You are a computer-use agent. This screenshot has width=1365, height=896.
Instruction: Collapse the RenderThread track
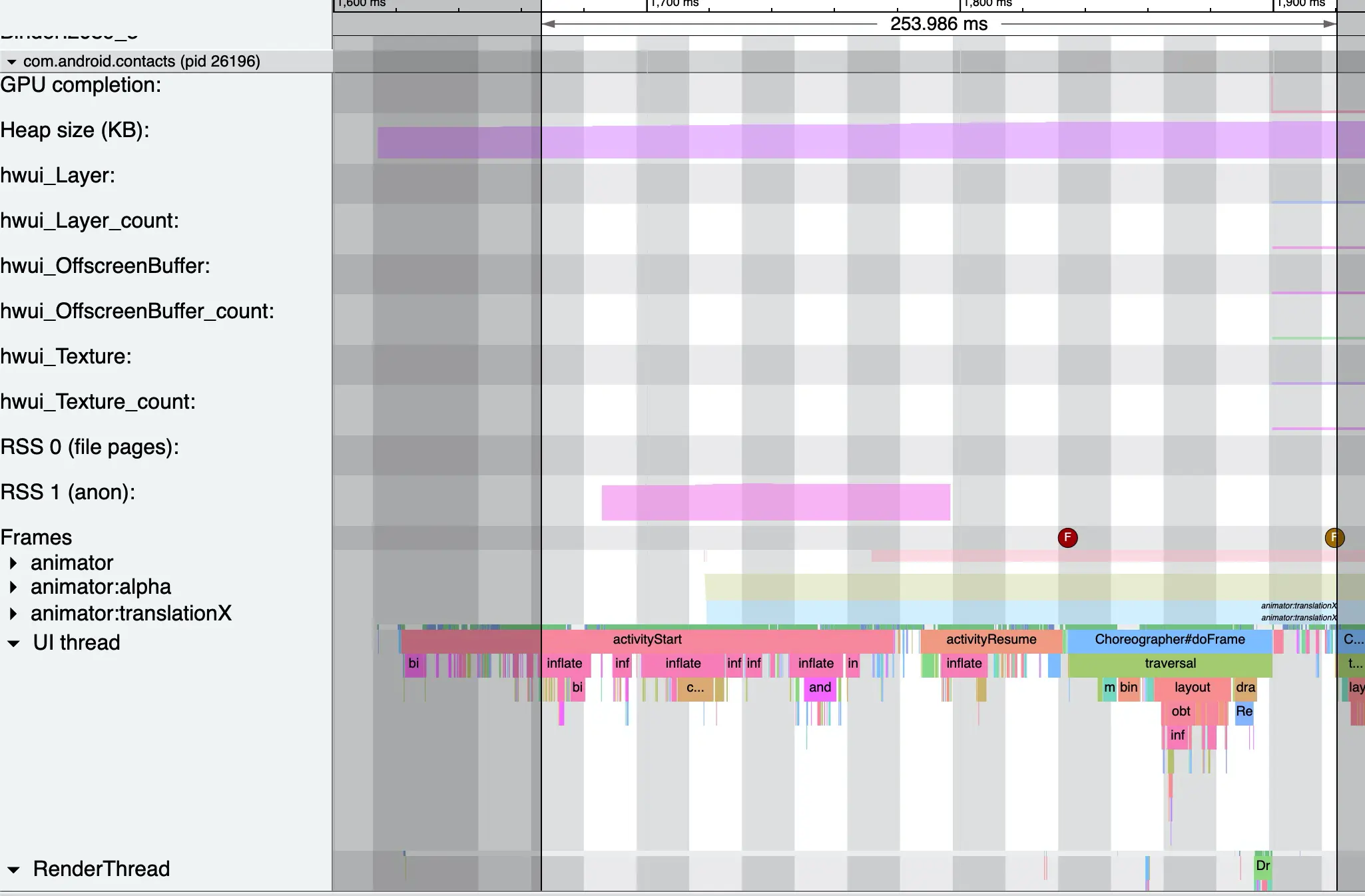[13, 870]
